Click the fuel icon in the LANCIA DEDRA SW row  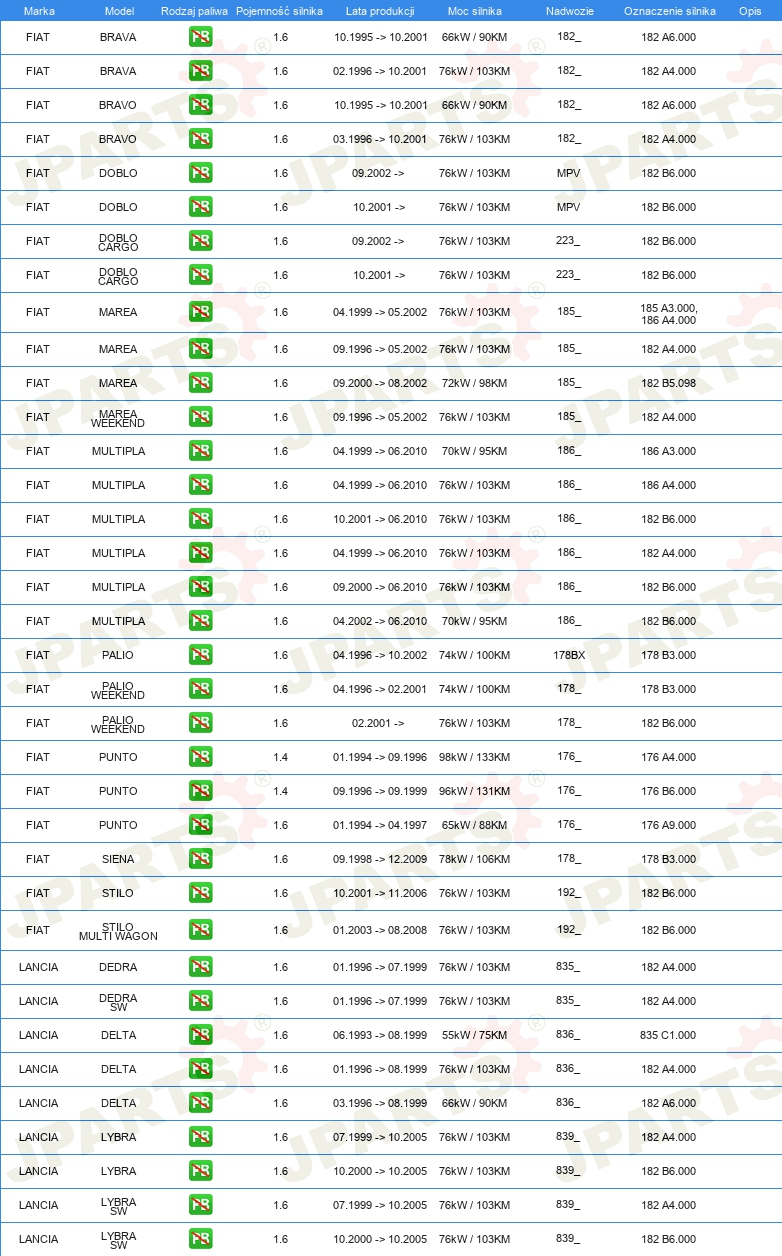coord(200,1001)
